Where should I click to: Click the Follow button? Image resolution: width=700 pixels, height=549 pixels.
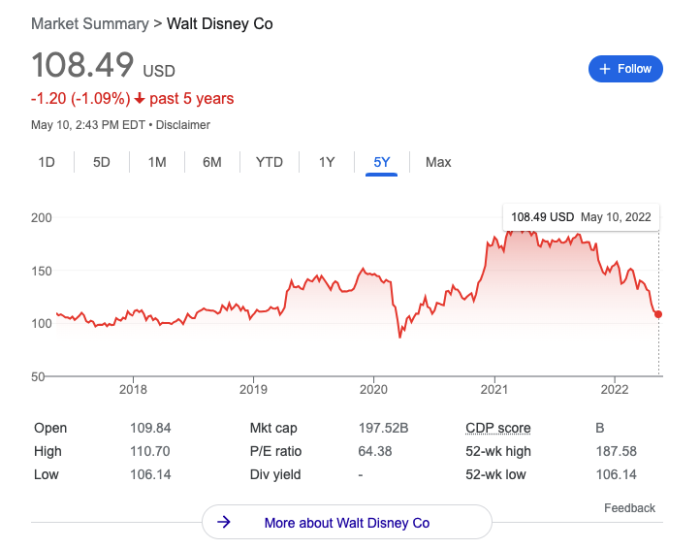click(625, 69)
